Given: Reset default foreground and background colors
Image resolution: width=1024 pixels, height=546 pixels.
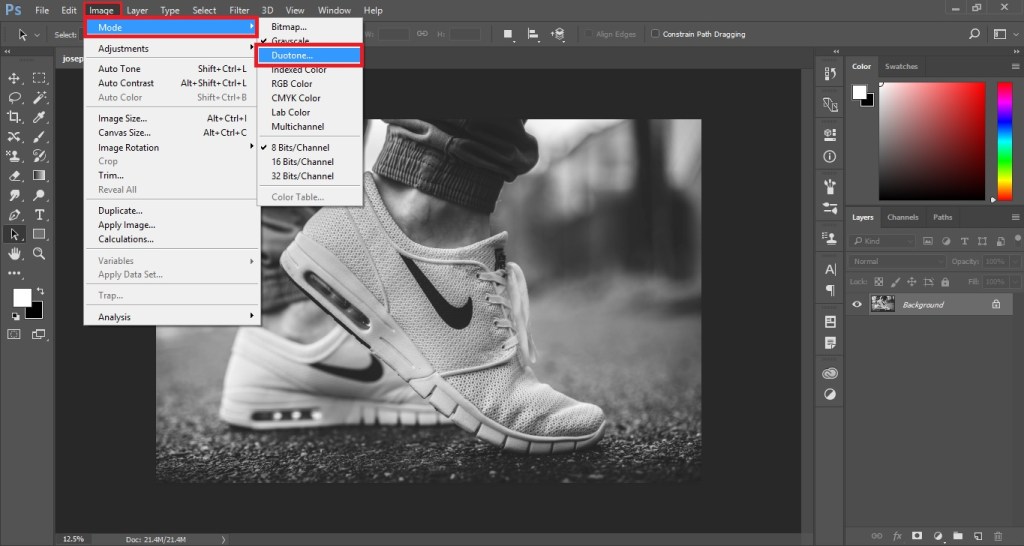Looking at the screenshot, I should (x=16, y=316).
